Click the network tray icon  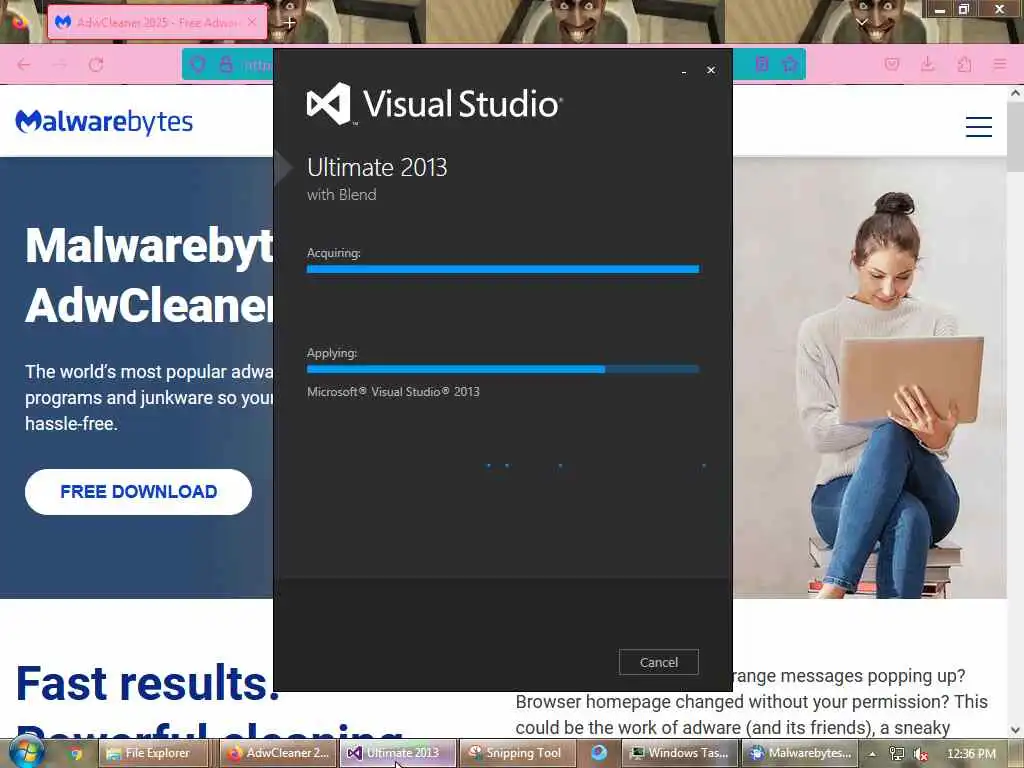click(x=897, y=754)
